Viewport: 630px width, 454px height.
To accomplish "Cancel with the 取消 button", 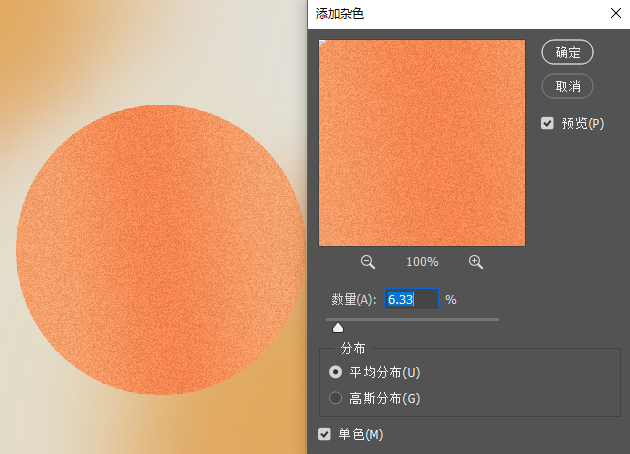I will point(567,86).
